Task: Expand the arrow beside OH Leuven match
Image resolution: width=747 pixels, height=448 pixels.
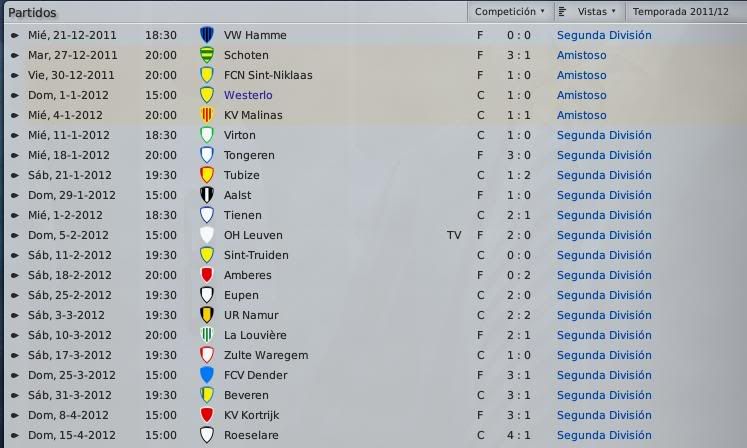Action: [15, 235]
